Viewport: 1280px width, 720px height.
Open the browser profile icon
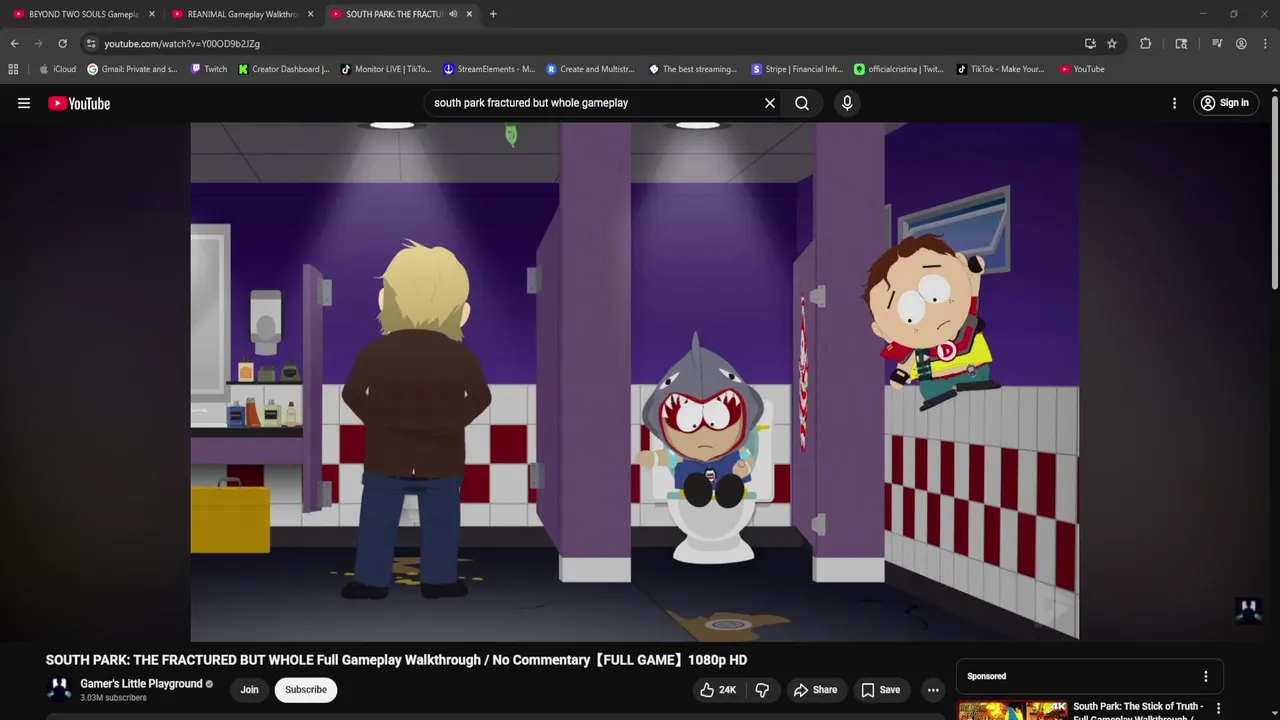(1241, 44)
